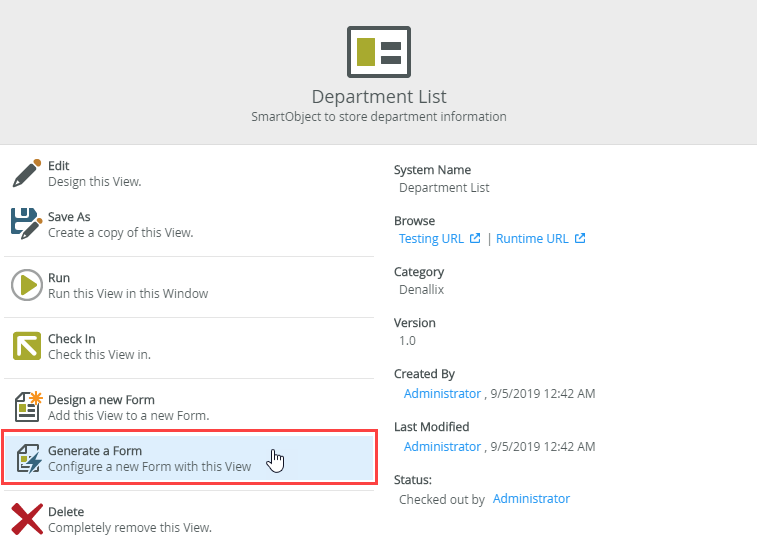Image resolution: width=757 pixels, height=549 pixels.
Task: Select Run this View in this Window
Action: click(128, 293)
